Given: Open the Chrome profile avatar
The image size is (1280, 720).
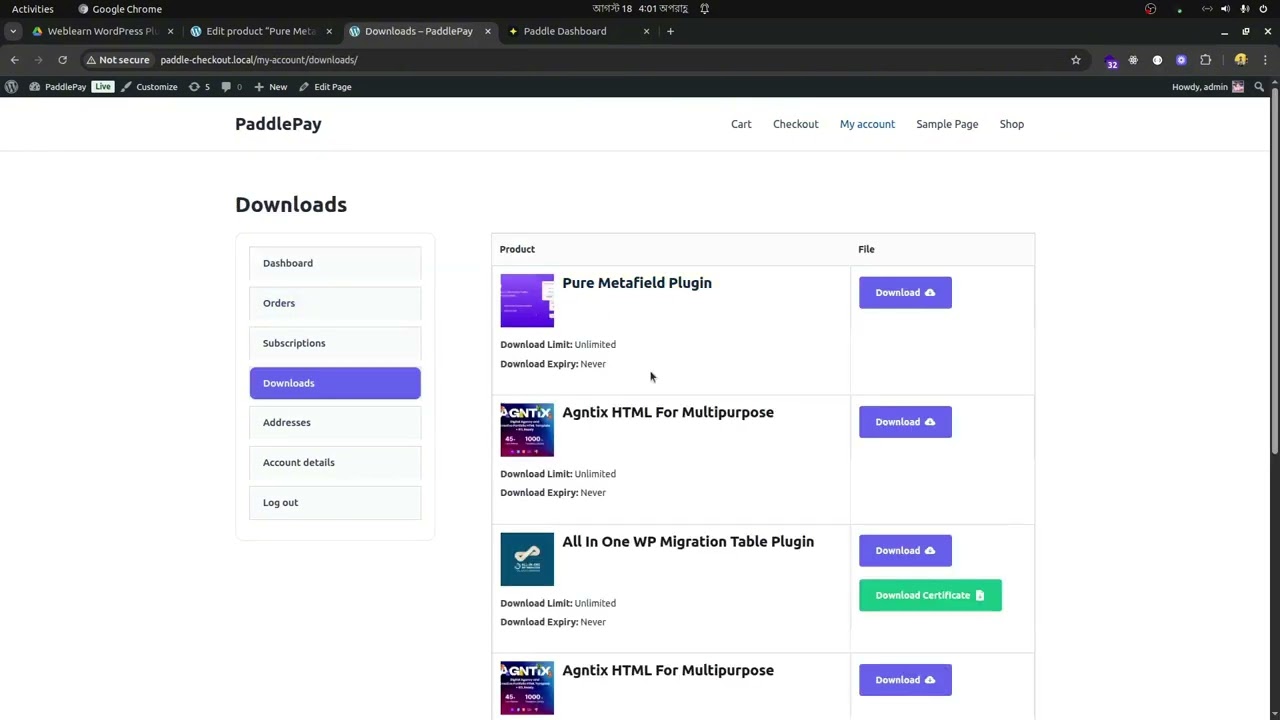Looking at the screenshot, I should coord(1240,60).
